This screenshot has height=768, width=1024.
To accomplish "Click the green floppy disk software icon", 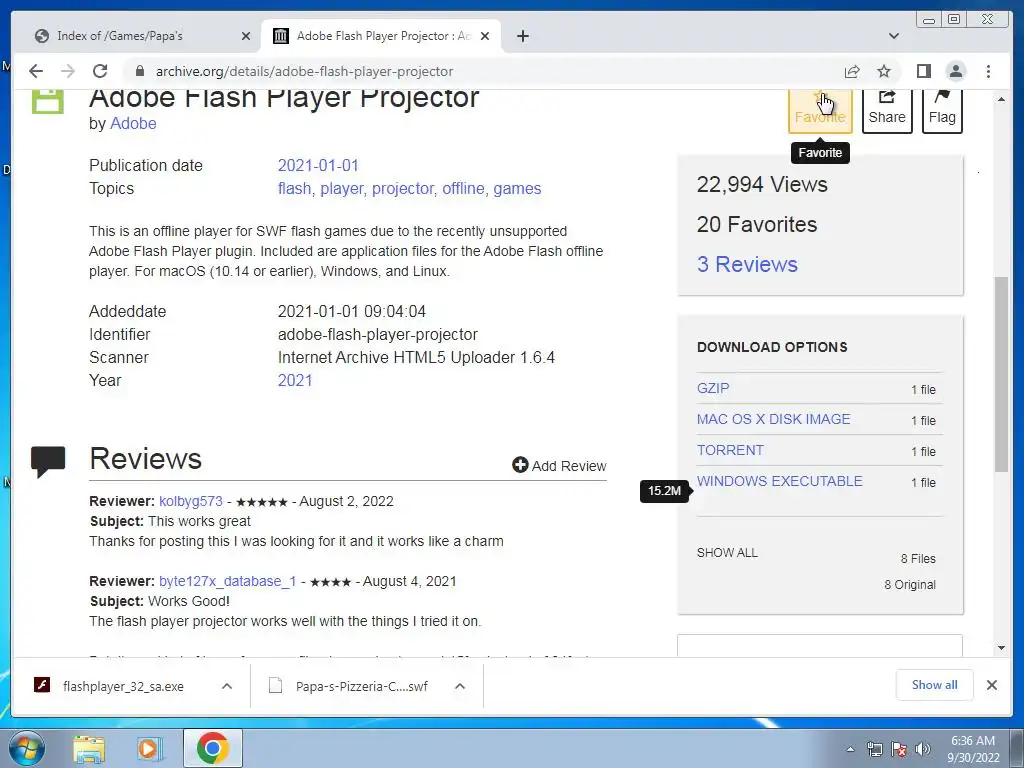I will point(48,102).
